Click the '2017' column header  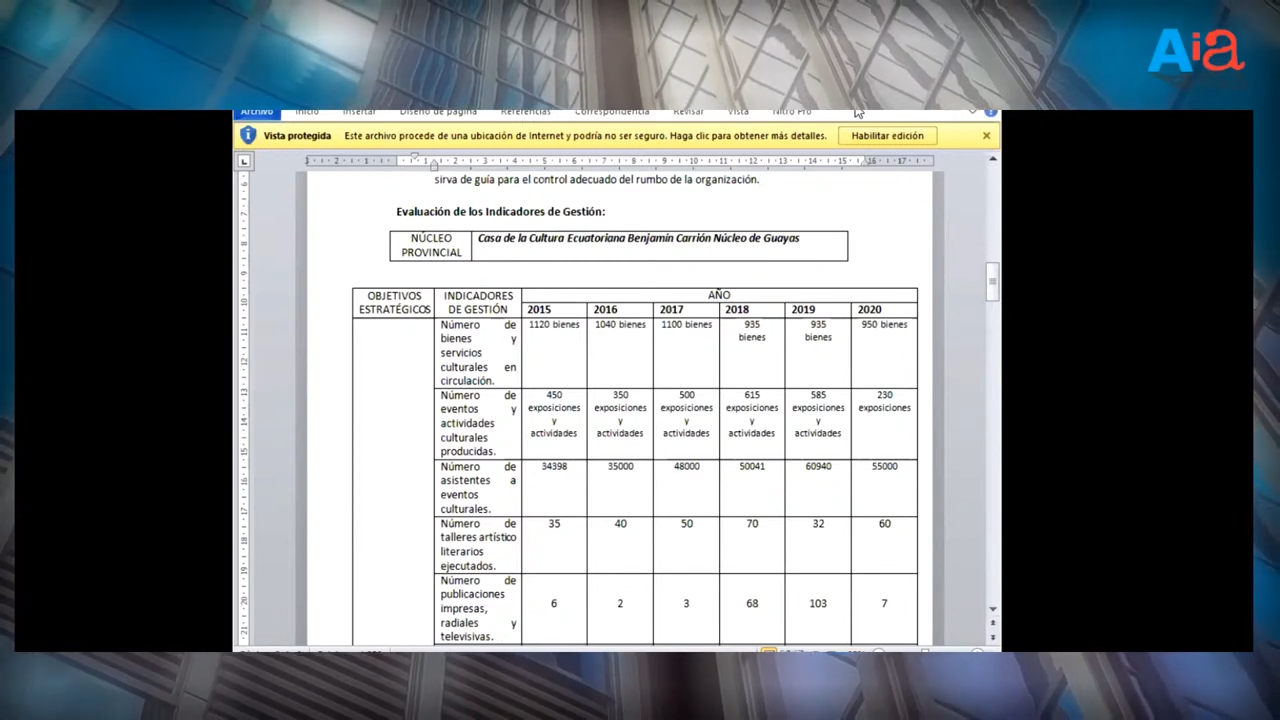click(686, 310)
